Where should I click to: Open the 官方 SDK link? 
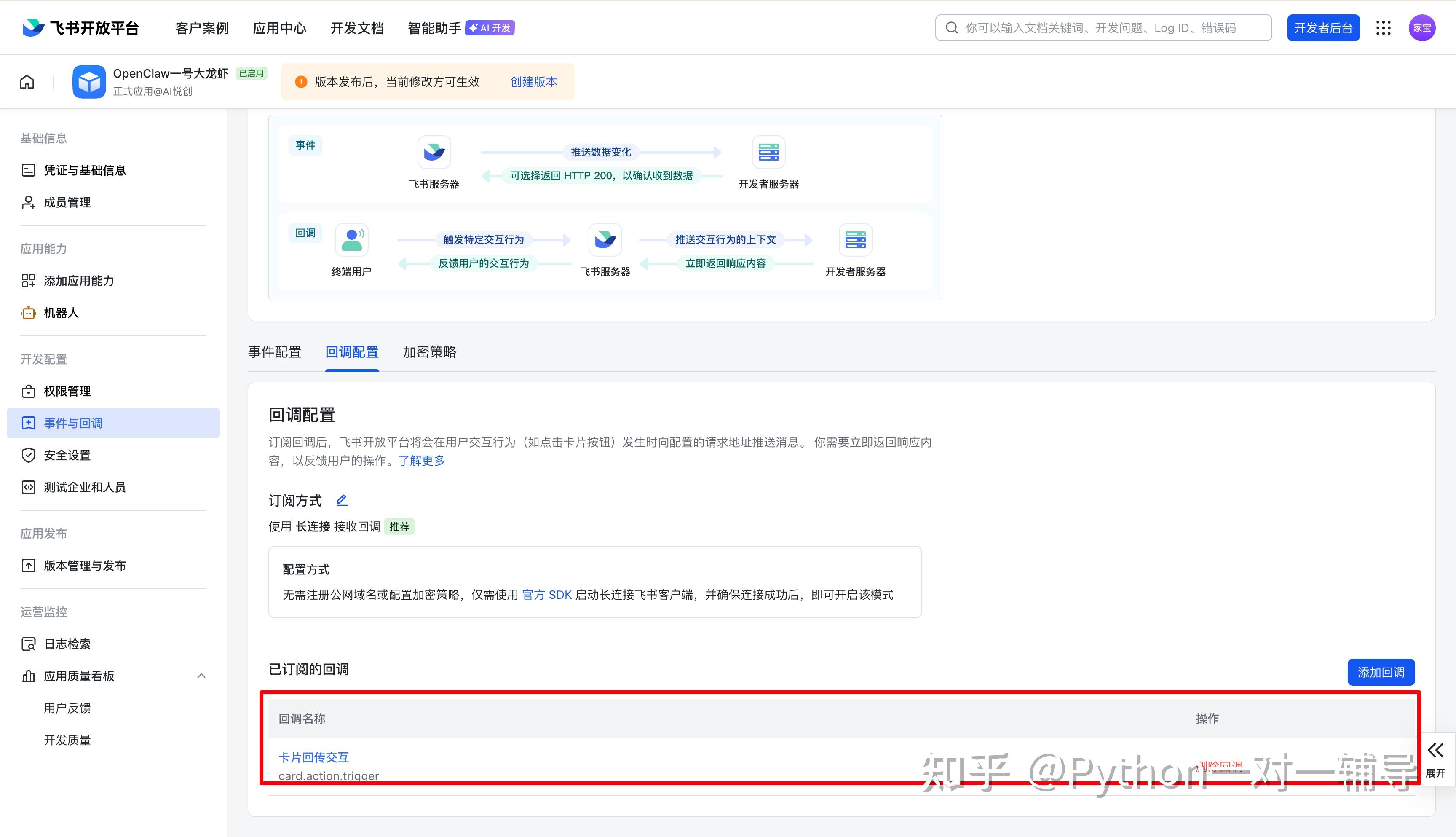point(546,595)
